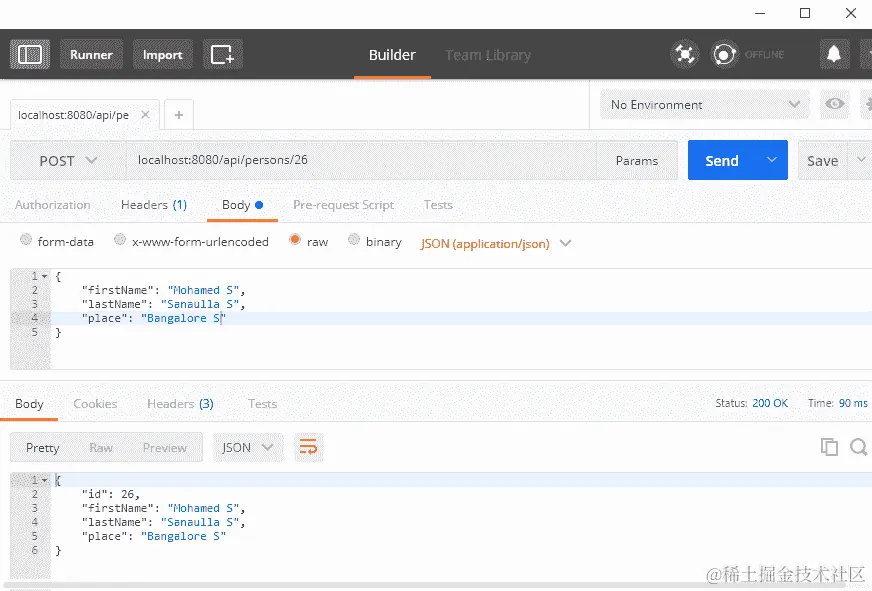Open the request Tests tab
Screen dimensions: 872x591
[438, 205]
